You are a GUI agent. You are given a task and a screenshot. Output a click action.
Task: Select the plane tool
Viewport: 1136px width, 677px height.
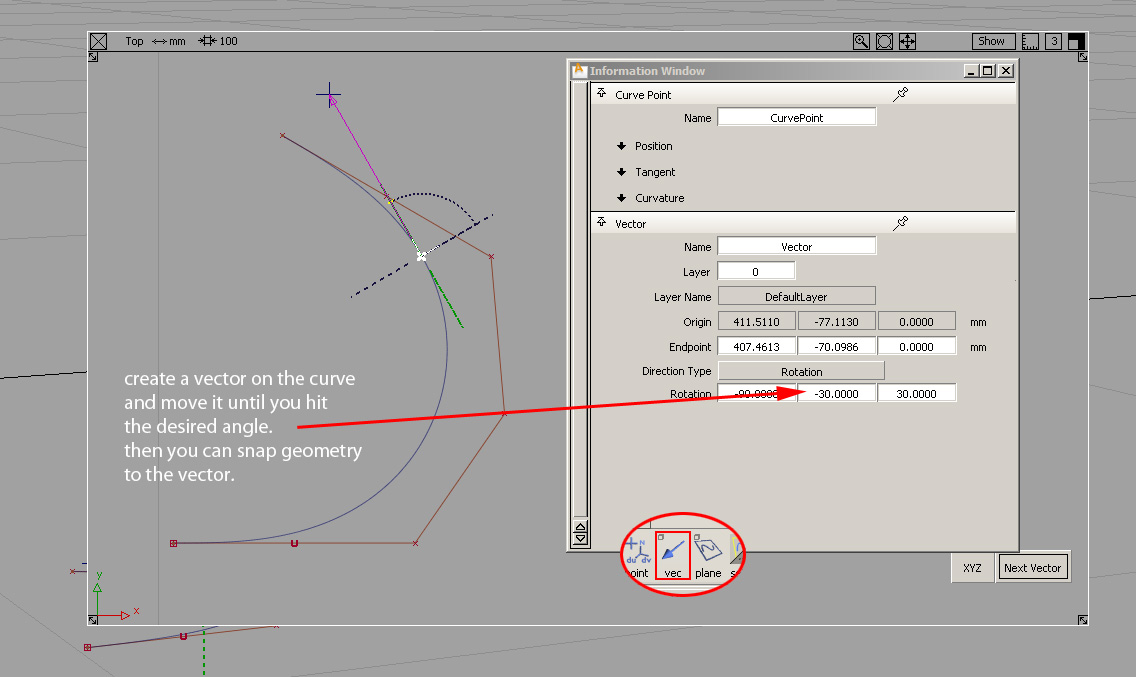tap(708, 552)
